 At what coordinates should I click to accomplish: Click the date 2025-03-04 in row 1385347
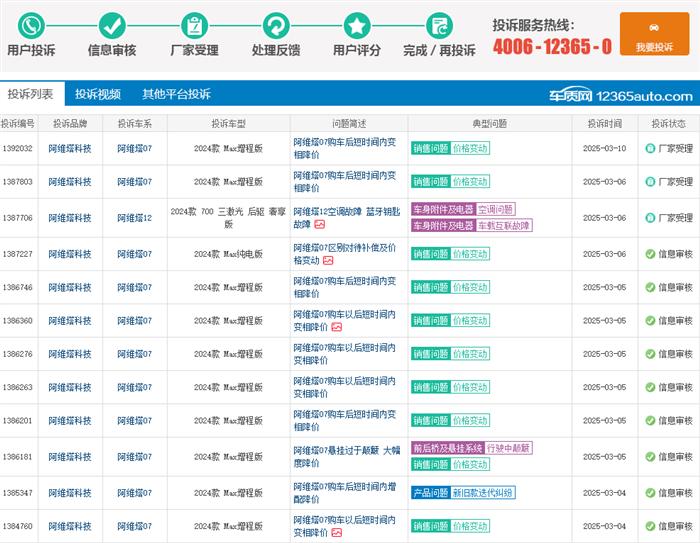click(x=604, y=493)
